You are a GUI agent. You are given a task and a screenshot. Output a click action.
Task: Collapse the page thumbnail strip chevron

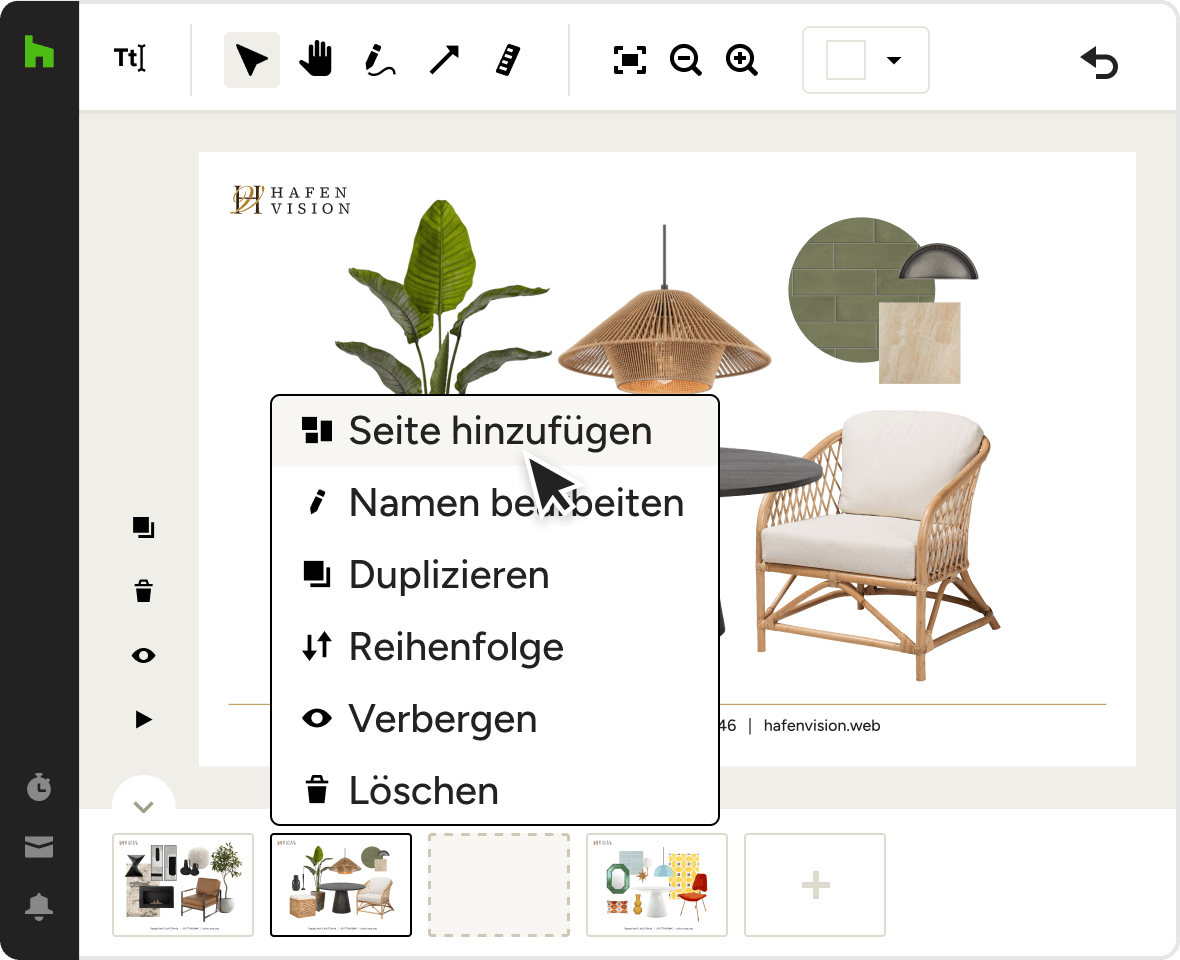tap(143, 807)
